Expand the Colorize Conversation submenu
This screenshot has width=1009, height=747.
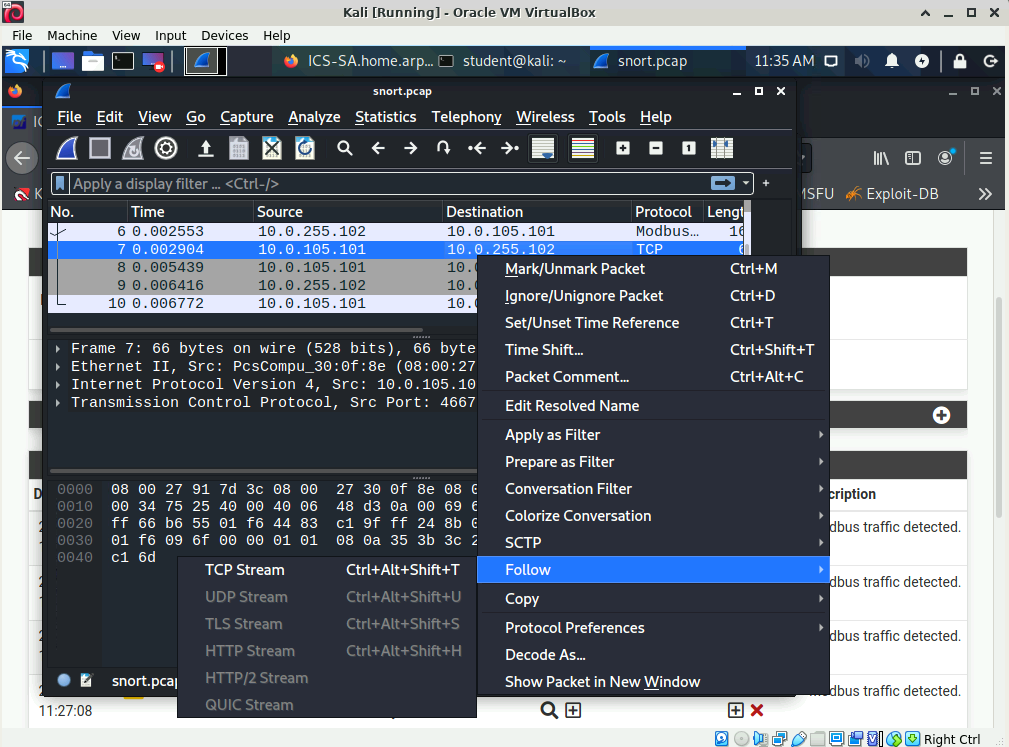tap(653, 516)
